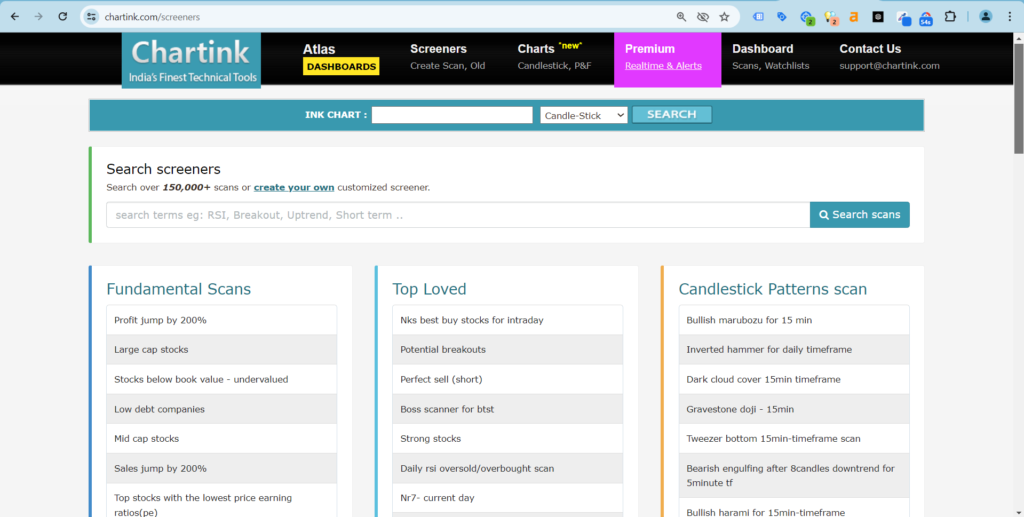Open Premium Realtime & Alerts
The image size is (1024, 517).
667,59
